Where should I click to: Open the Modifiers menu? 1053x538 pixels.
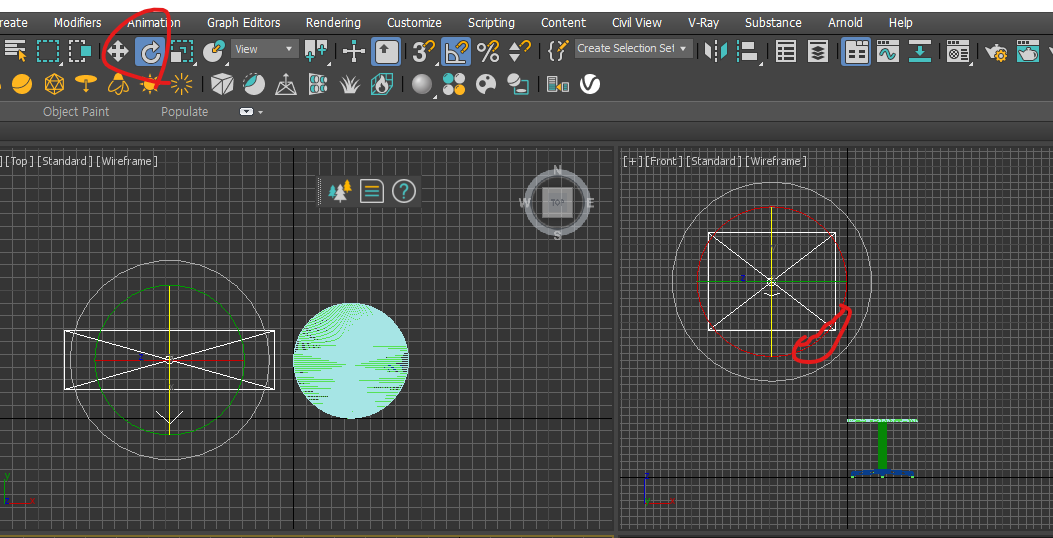click(77, 23)
